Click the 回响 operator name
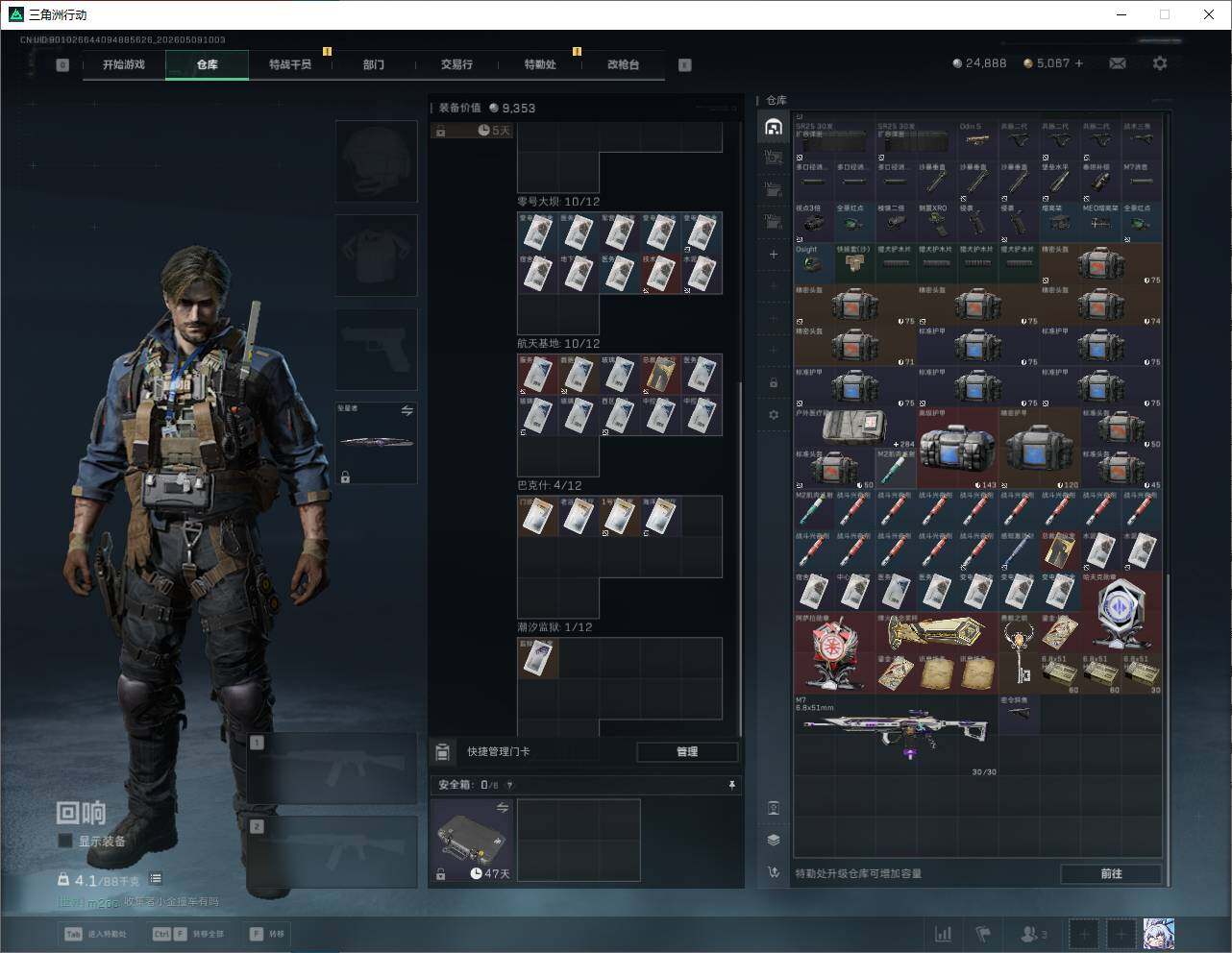 81,813
